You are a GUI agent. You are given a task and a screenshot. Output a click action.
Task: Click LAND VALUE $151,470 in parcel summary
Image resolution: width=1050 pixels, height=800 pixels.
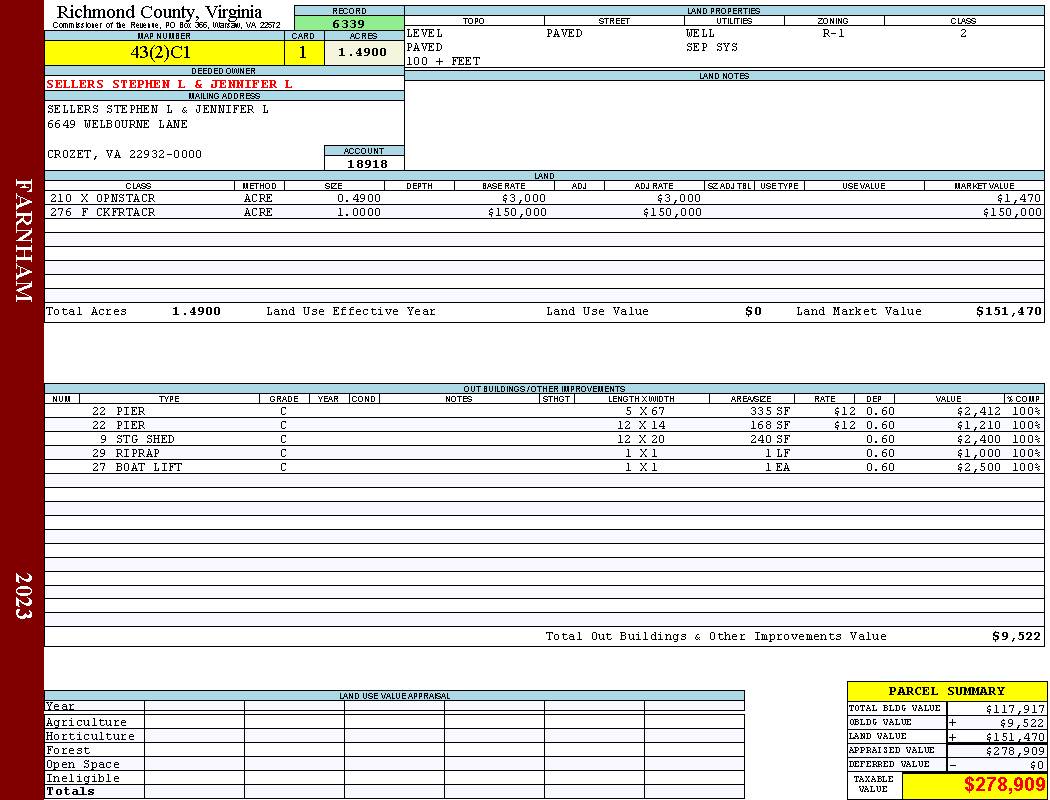point(1015,737)
